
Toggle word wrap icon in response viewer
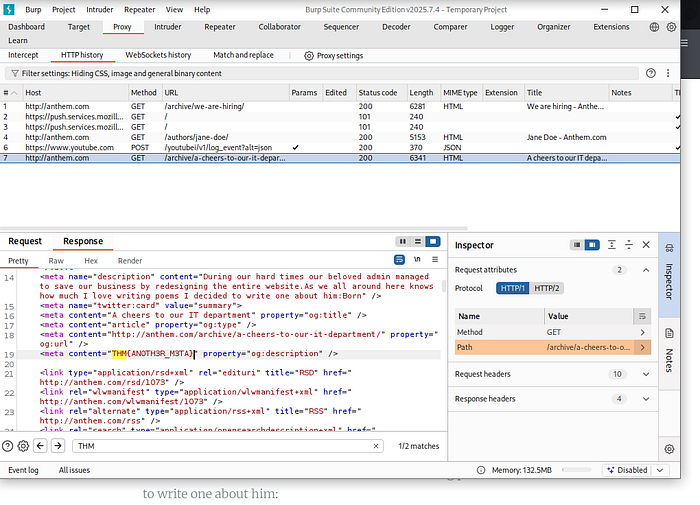pos(399,259)
